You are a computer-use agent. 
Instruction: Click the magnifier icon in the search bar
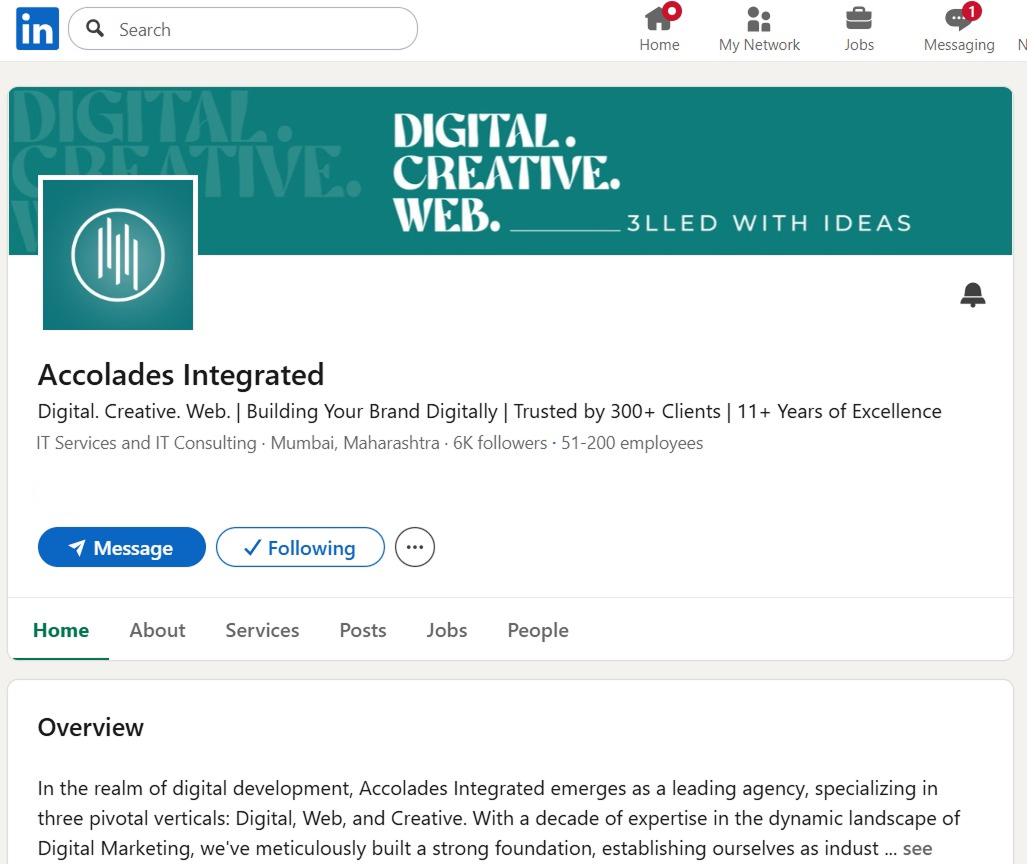click(96, 29)
